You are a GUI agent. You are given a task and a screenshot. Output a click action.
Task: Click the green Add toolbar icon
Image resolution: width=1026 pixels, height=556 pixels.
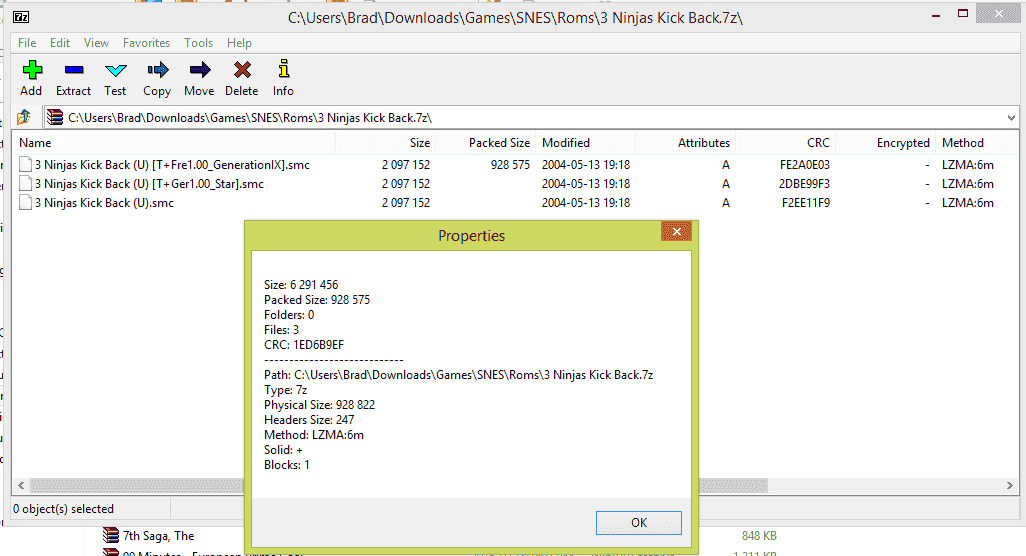pyautogui.click(x=31, y=69)
